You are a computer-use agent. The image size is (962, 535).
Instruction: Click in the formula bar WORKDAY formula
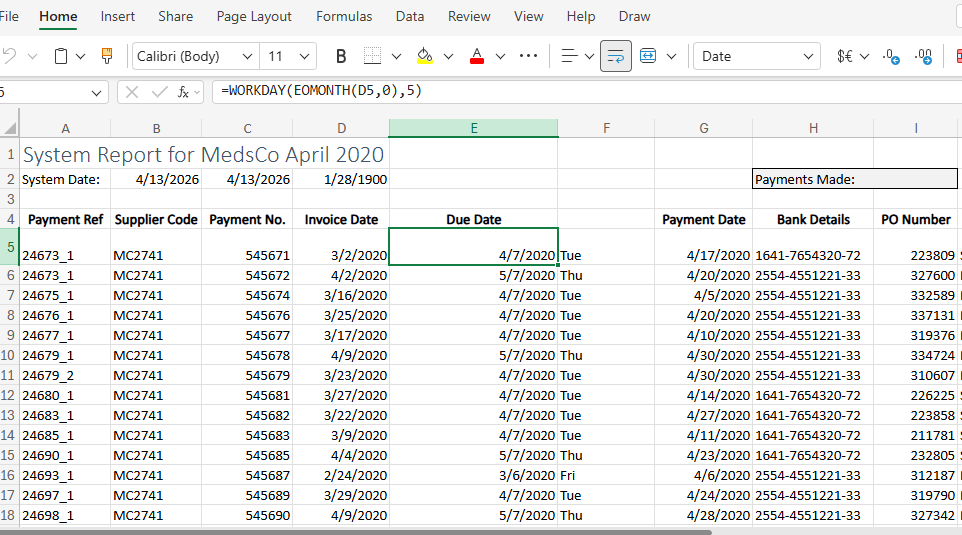pos(321,91)
